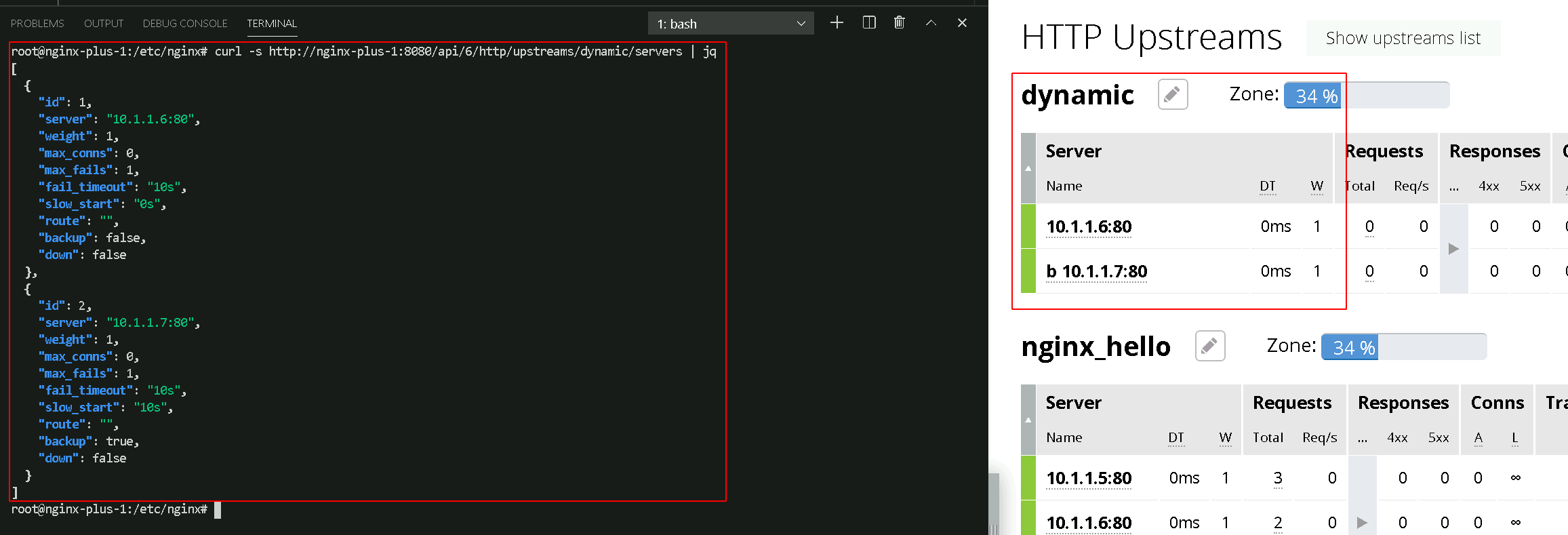Maximize the panel using the up chevron
1568x535 pixels.
[x=931, y=23]
